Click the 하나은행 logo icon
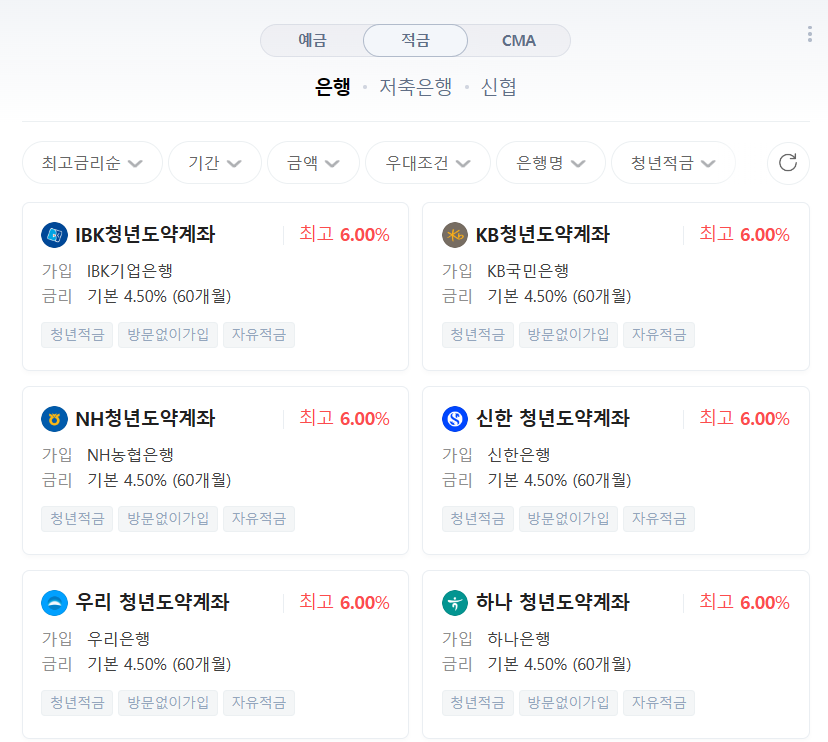The width and height of the screenshot is (828, 742). 455,603
